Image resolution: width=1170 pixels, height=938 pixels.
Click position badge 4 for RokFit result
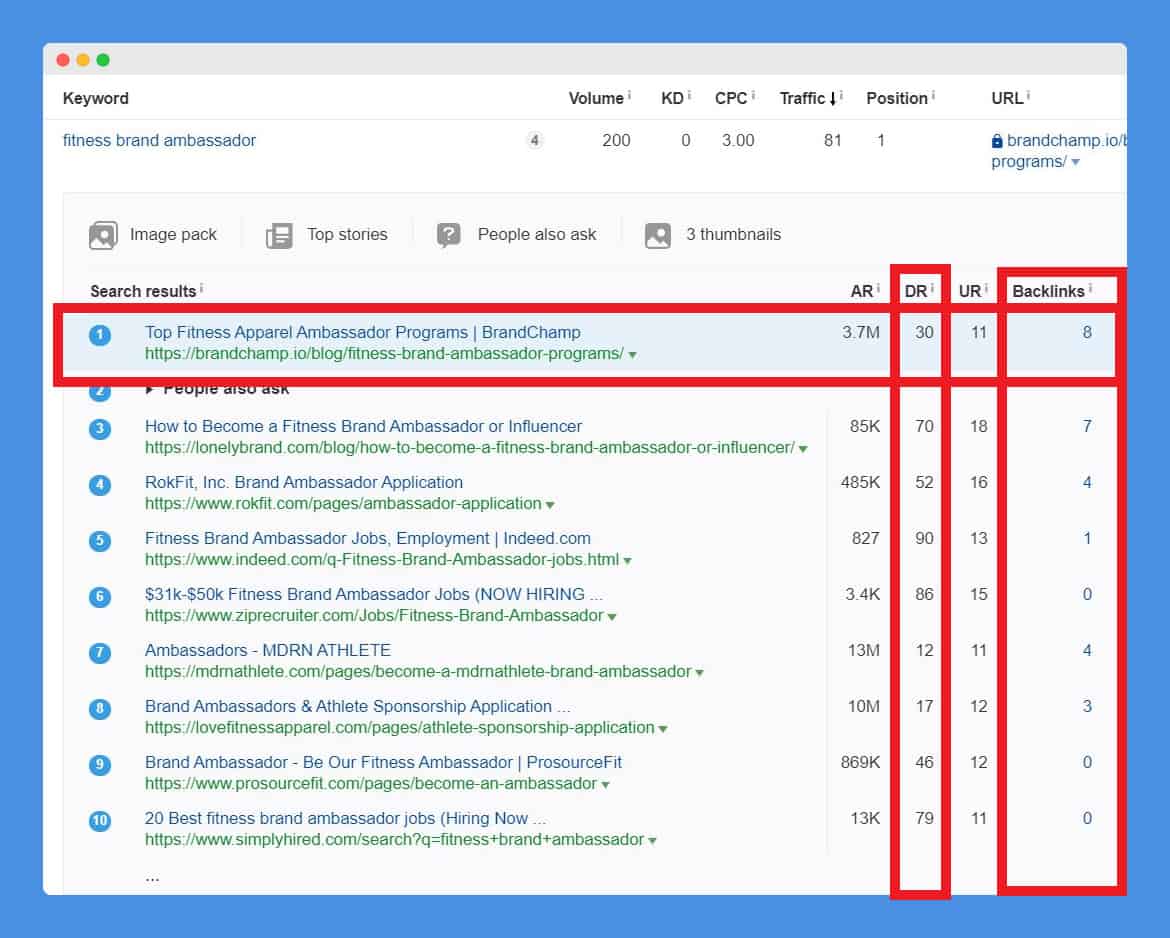coord(100,485)
